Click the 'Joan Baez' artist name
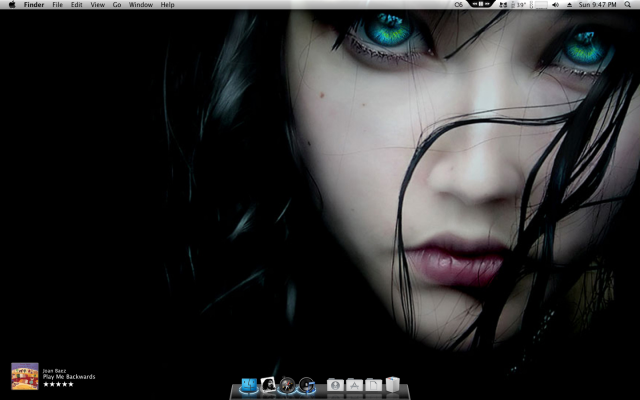This screenshot has height=400, width=640. (54, 371)
